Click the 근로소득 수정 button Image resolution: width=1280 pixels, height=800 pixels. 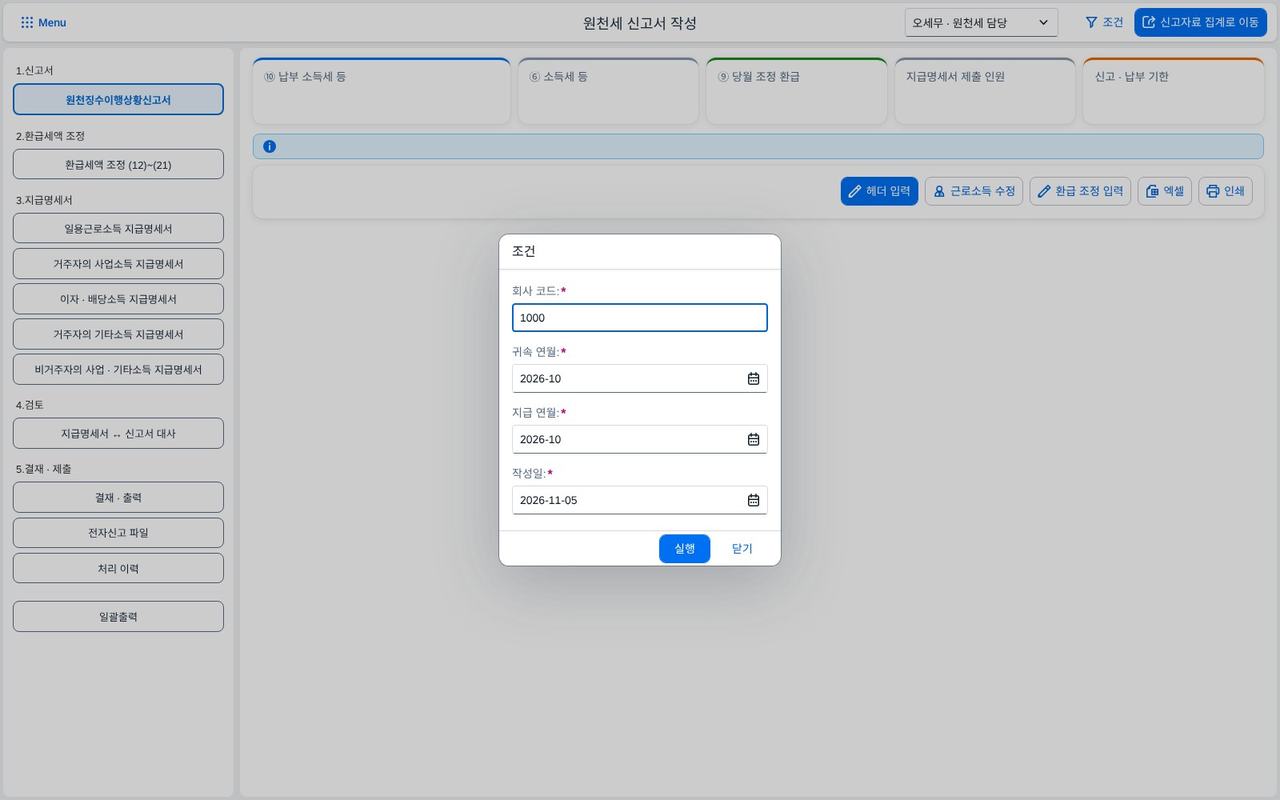pos(973,191)
